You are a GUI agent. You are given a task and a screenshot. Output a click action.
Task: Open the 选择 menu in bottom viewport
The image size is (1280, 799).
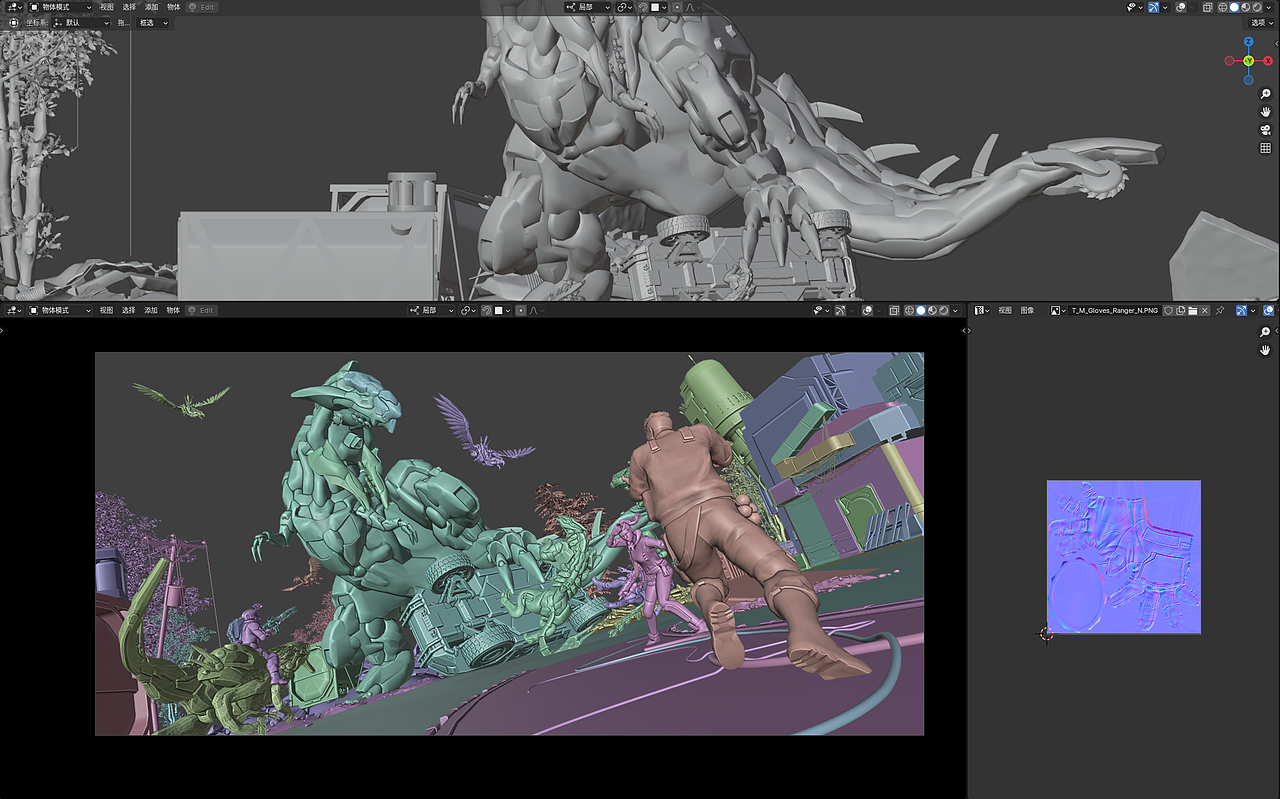129,310
